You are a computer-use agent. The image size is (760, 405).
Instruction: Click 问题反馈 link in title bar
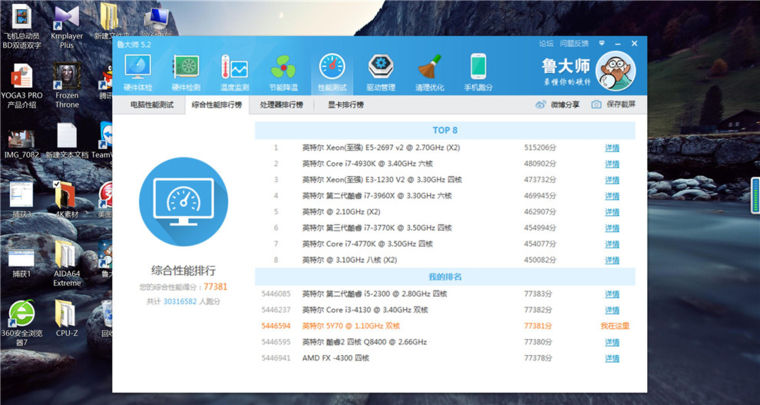click(575, 43)
